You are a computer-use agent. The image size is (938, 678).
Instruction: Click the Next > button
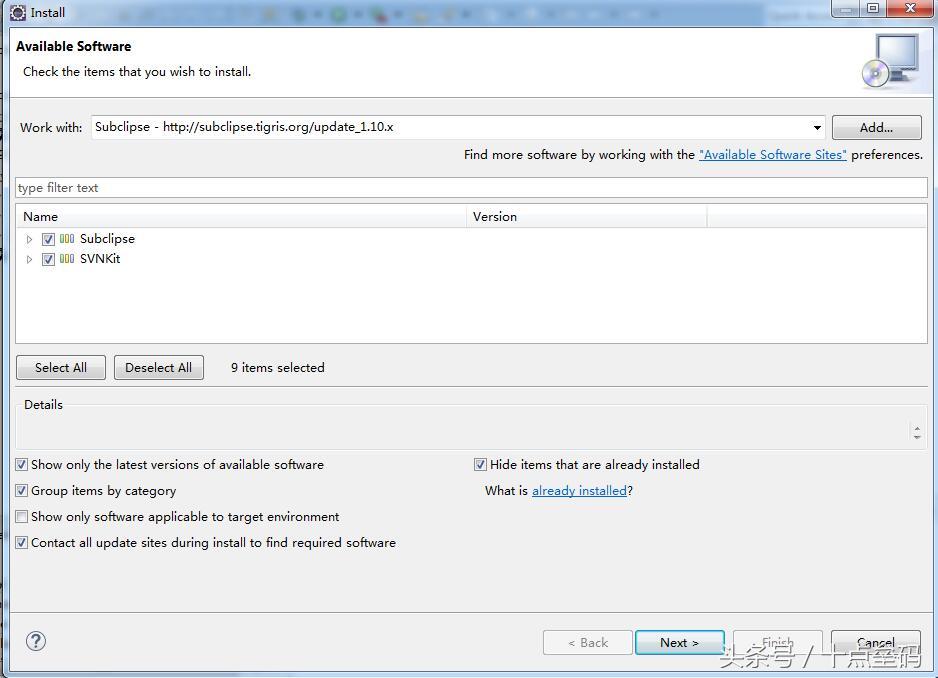point(680,643)
